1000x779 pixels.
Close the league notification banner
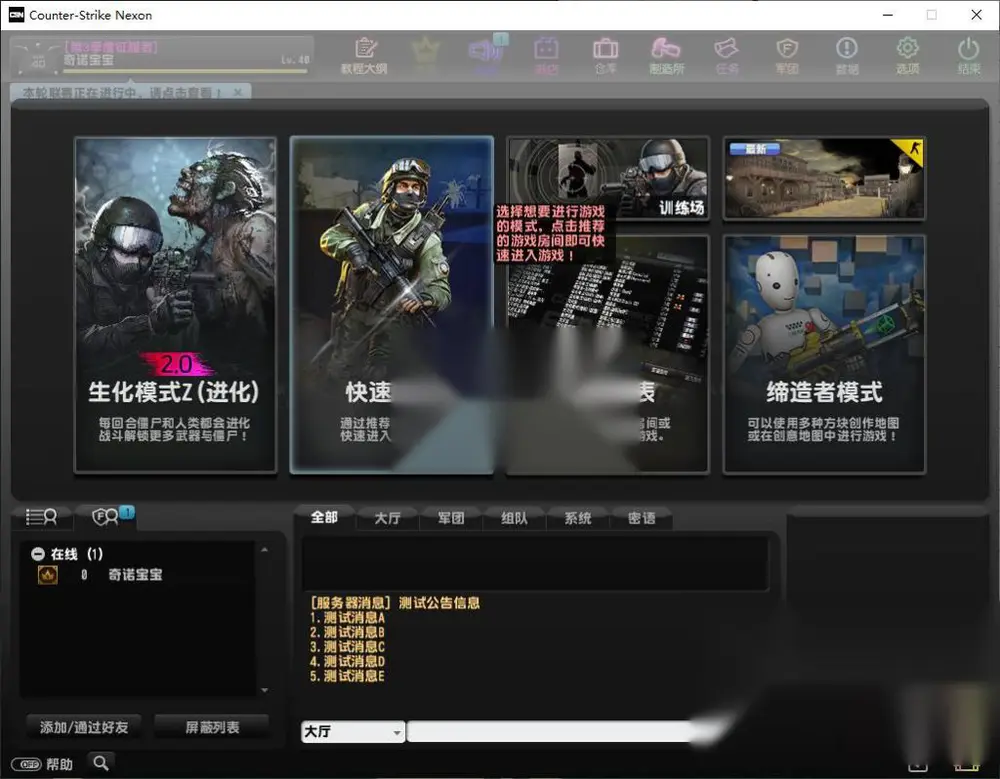(238, 93)
